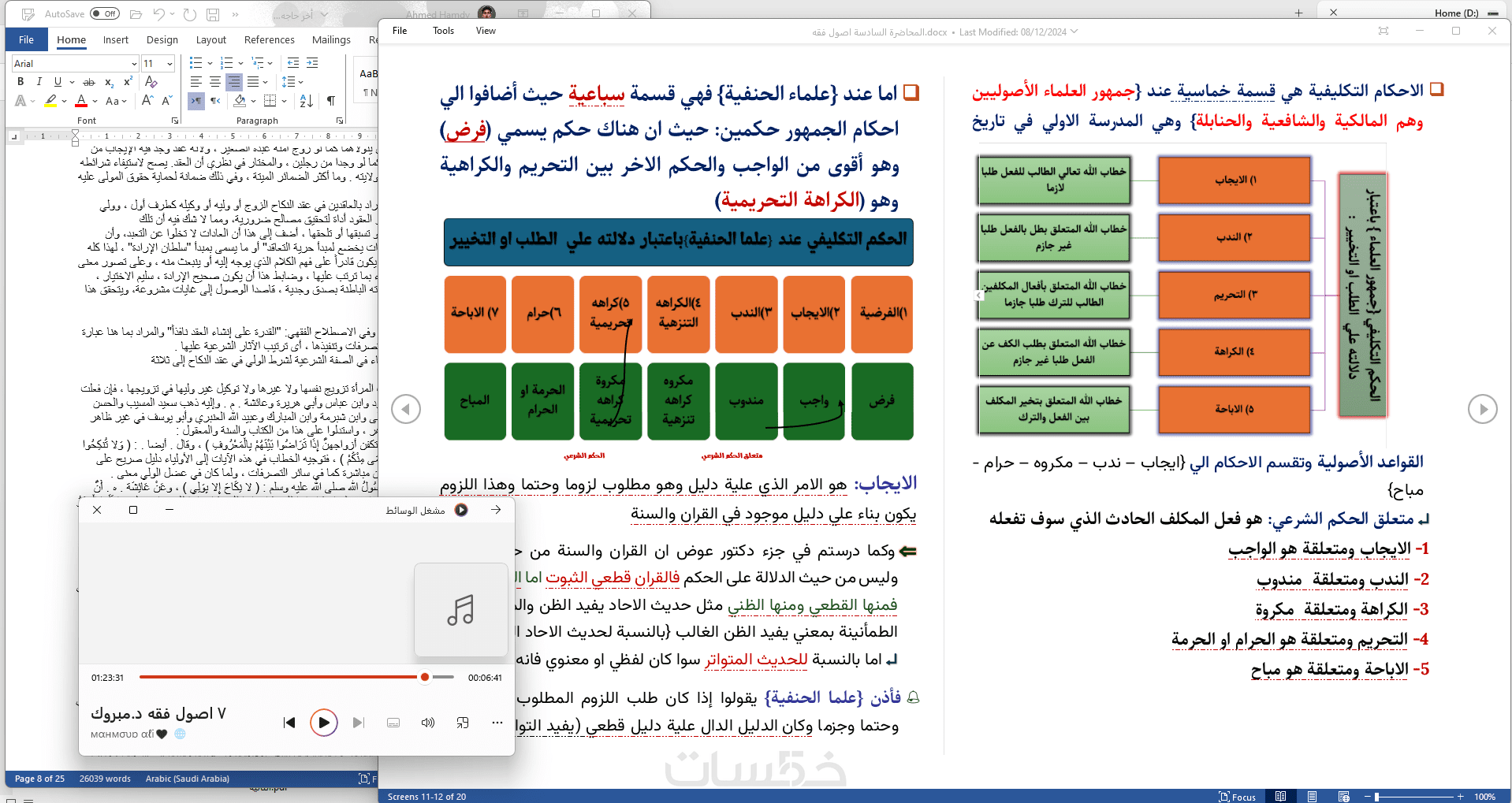This screenshot has width=1512, height=803.
Task: Increase font size with the grow icon
Action: click(x=147, y=101)
